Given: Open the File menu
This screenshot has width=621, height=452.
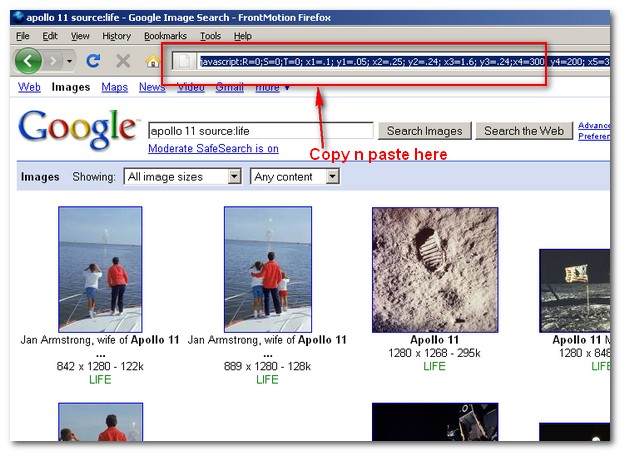Looking at the screenshot, I should point(23,36).
